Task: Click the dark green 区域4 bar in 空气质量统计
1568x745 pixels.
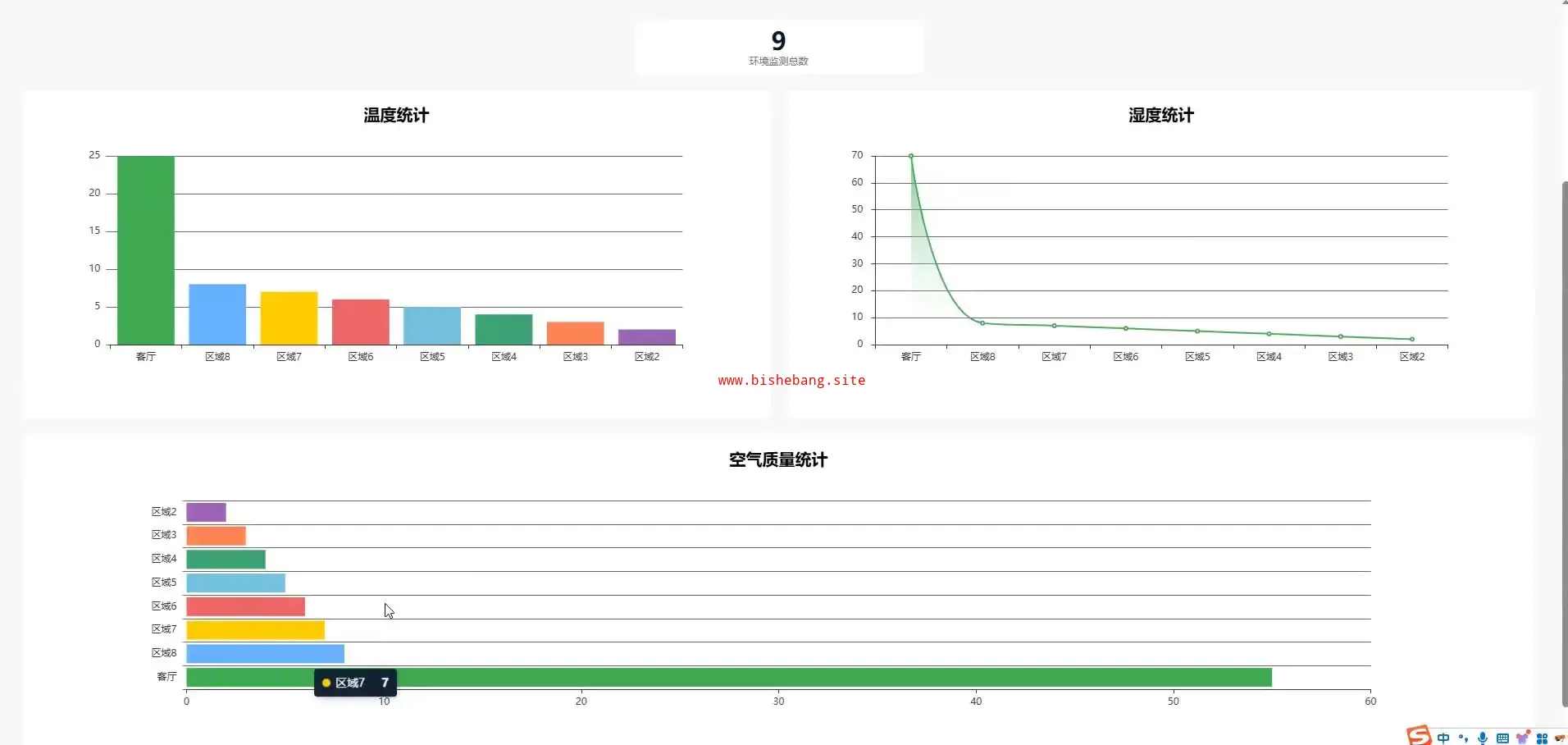Action: tap(226, 560)
